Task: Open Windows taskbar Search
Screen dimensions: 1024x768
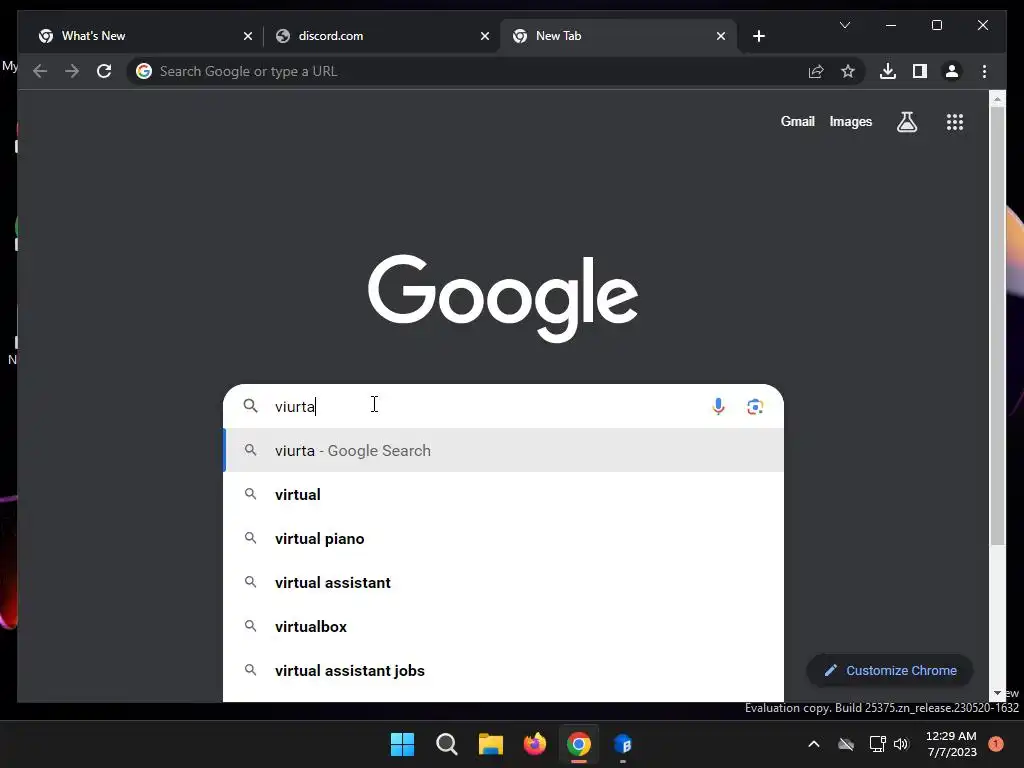Action: (447, 744)
